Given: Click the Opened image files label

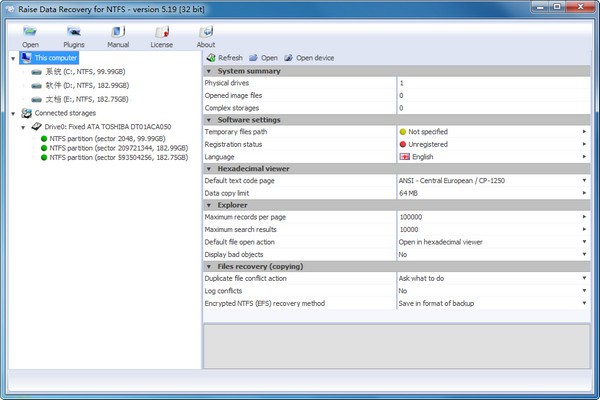Looking at the screenshot, I should 233,96.
